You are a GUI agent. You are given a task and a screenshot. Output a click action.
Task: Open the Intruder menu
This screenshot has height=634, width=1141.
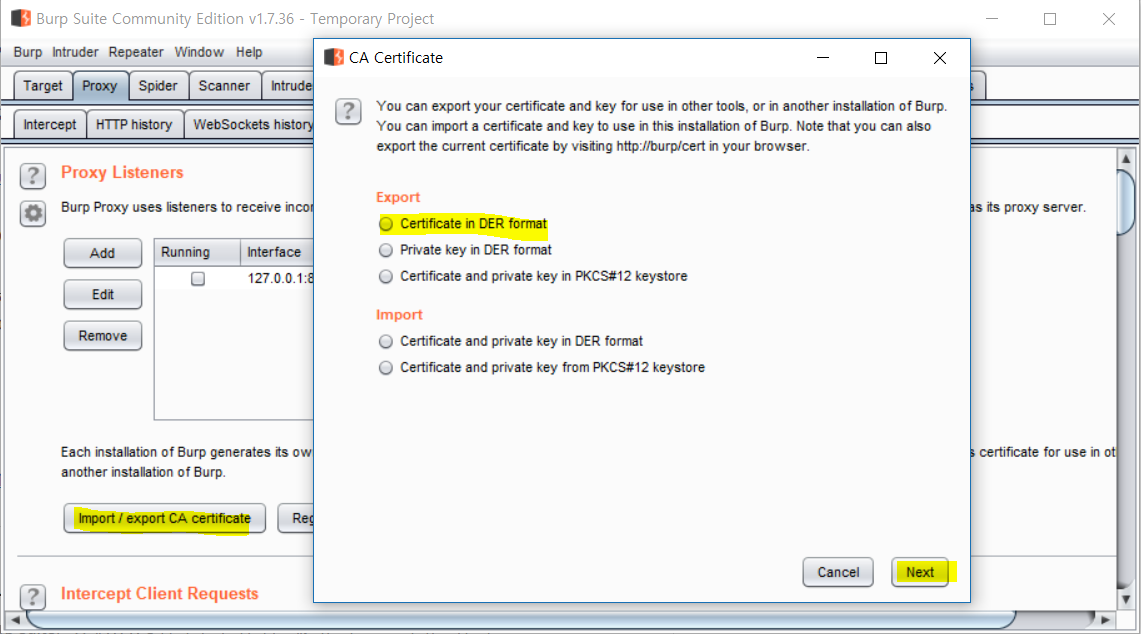tap(75, 52)
